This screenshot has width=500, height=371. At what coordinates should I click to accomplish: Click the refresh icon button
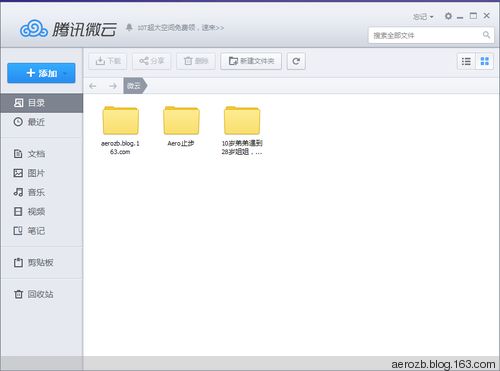[x=296, y=61]
